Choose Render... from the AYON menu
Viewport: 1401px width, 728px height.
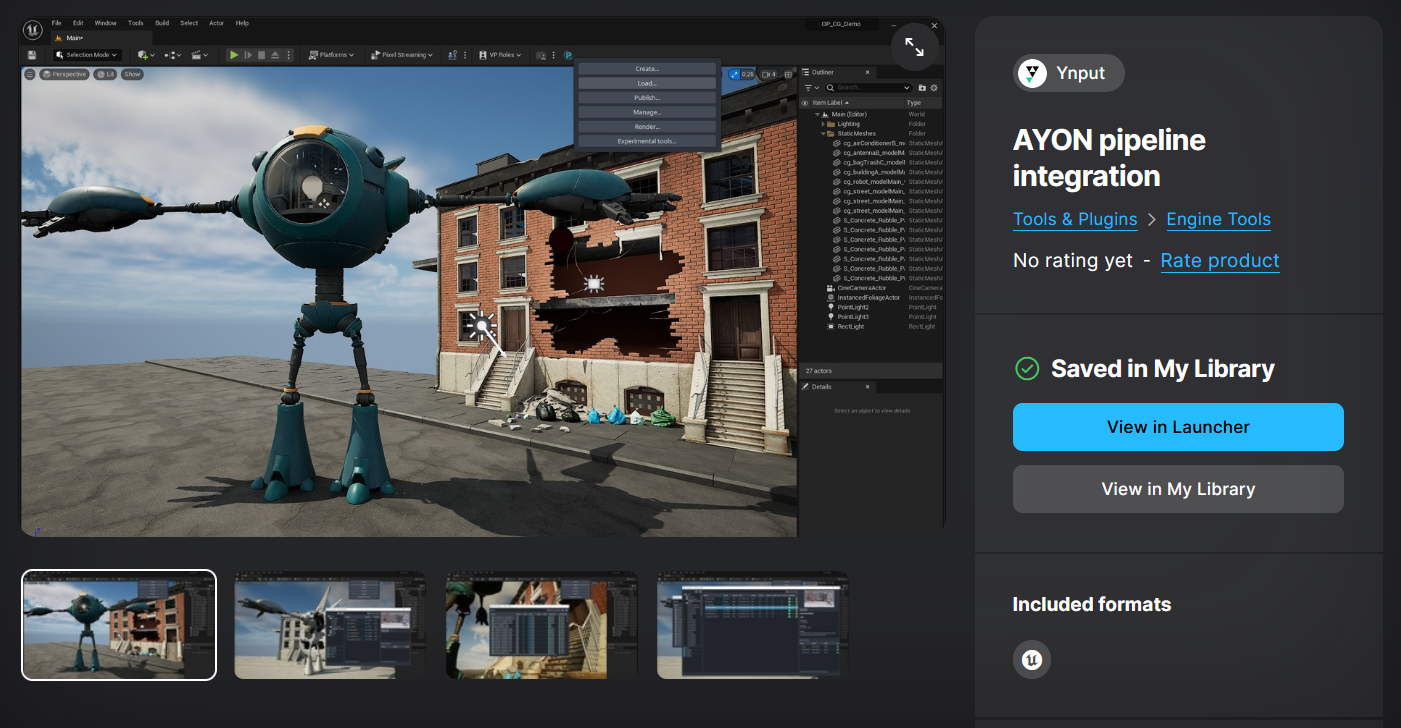(x=647, y=127)
